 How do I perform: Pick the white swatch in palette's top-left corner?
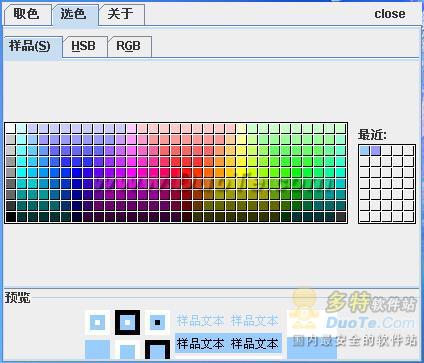coord(10,128)
